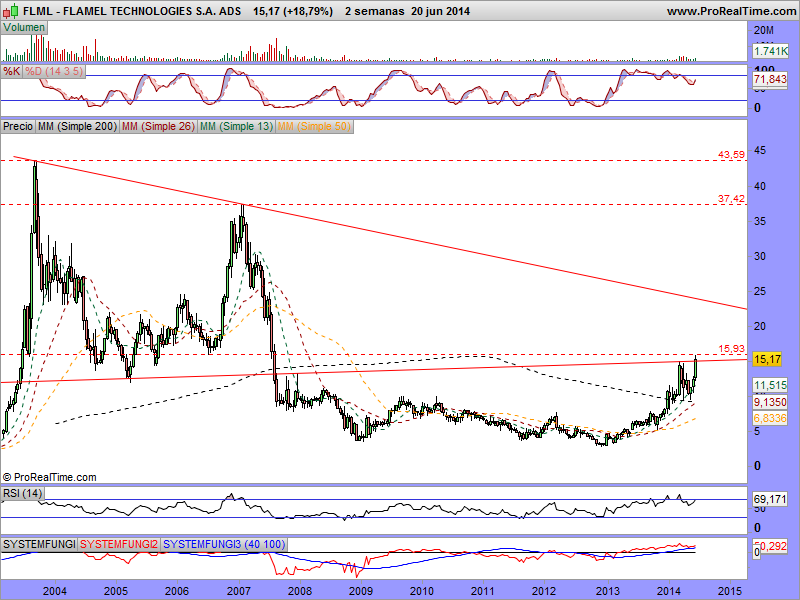Click the SYSTEMFUNGI3 (40 100) label
Viewport: 800px width, 600px height.
[224, 544]
